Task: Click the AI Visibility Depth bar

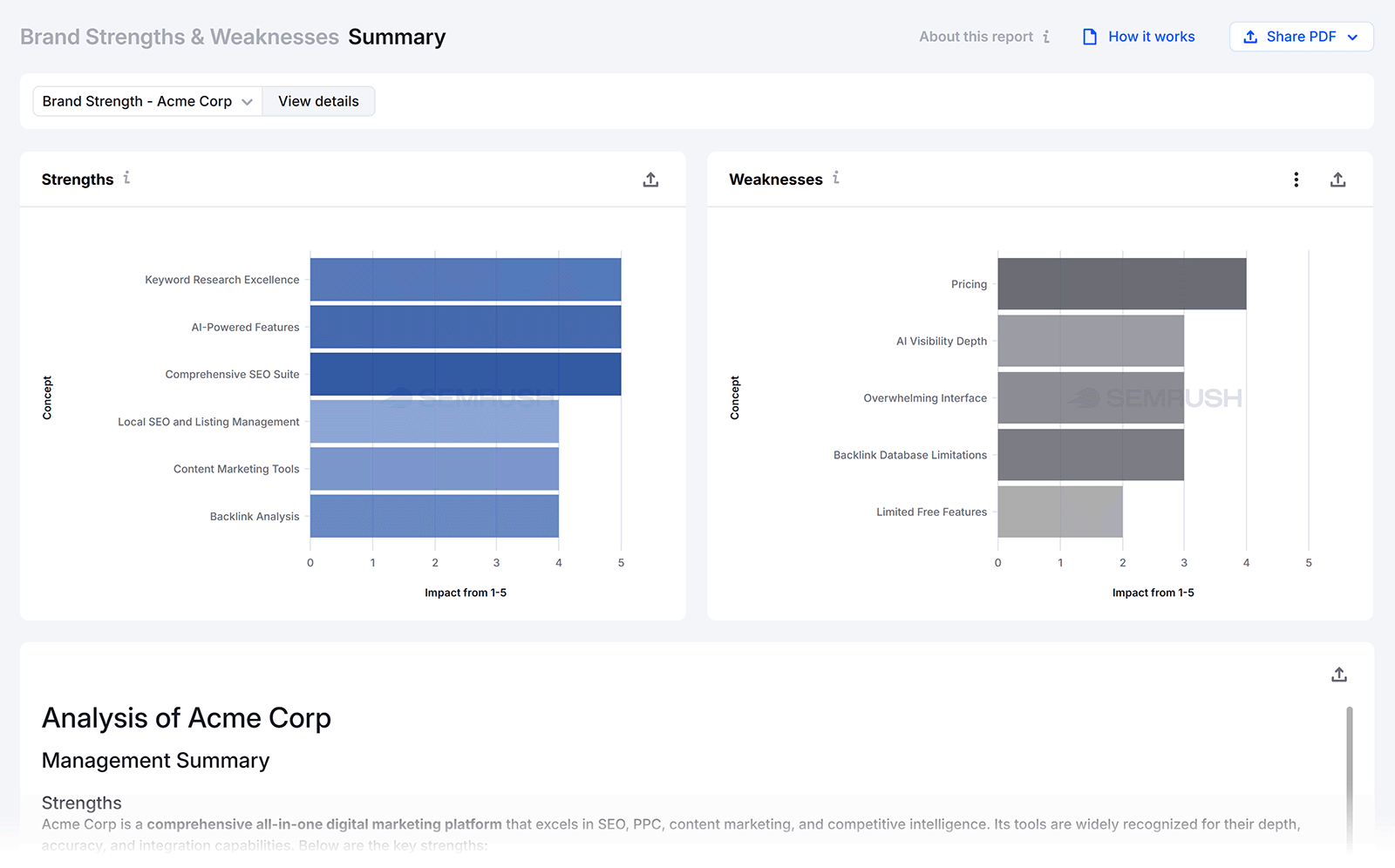Action: 1091,341
